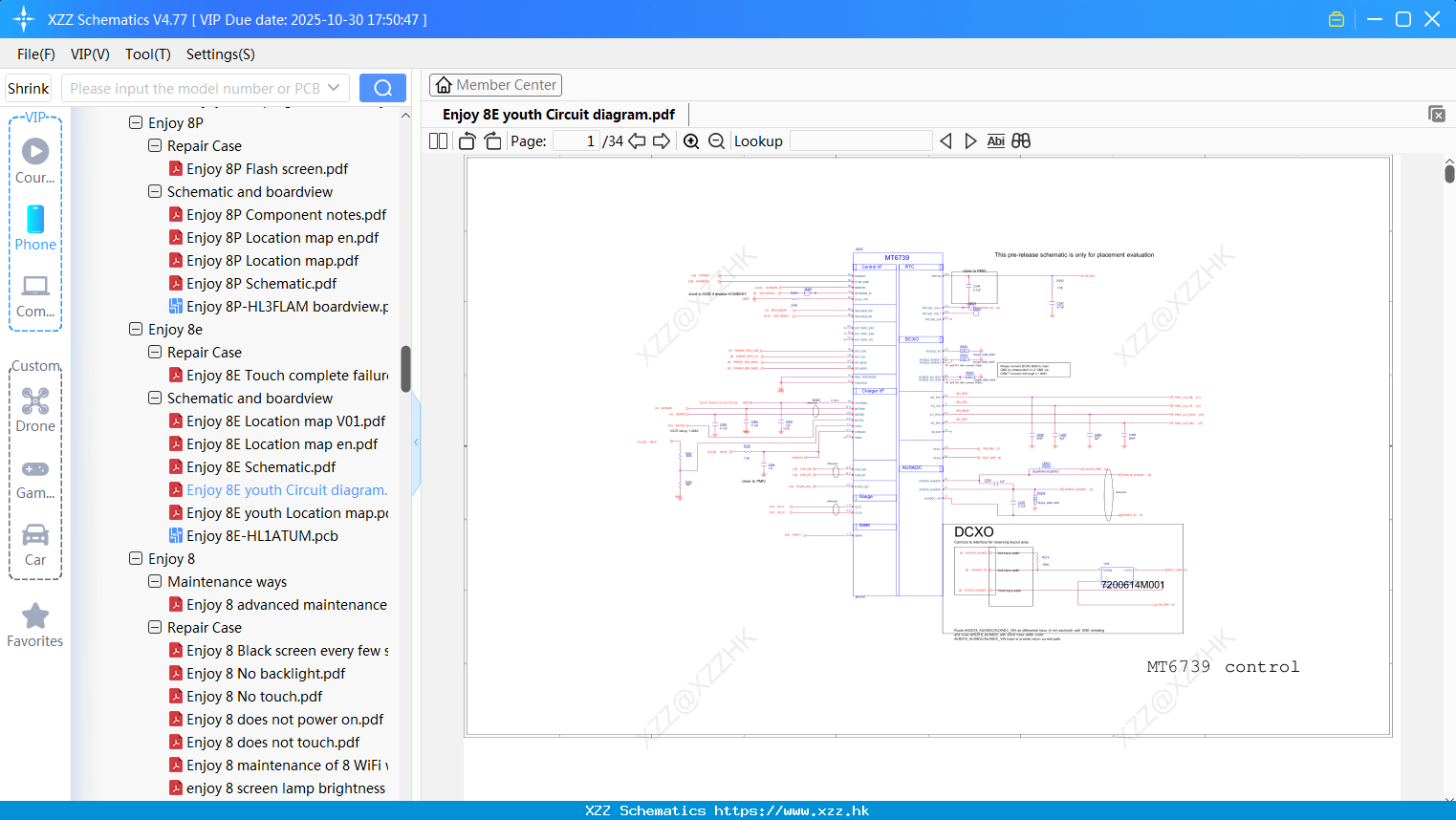The image size is (1456, 820).
Task: Collapse the left tree panel handle
Action: [x=416, y=442]
